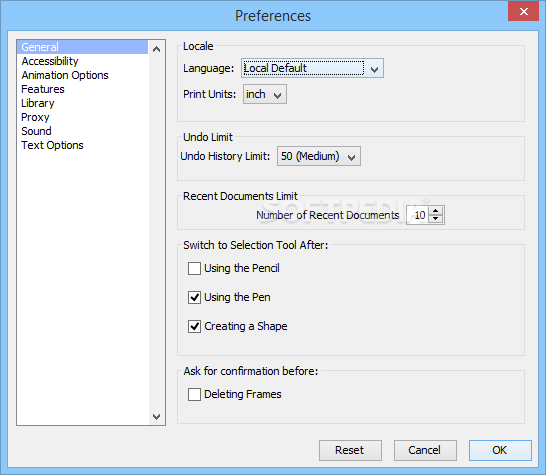Screen dimensions: 546x475
Task: Switch to the Text Options category
Action: (x=52, y=145)
